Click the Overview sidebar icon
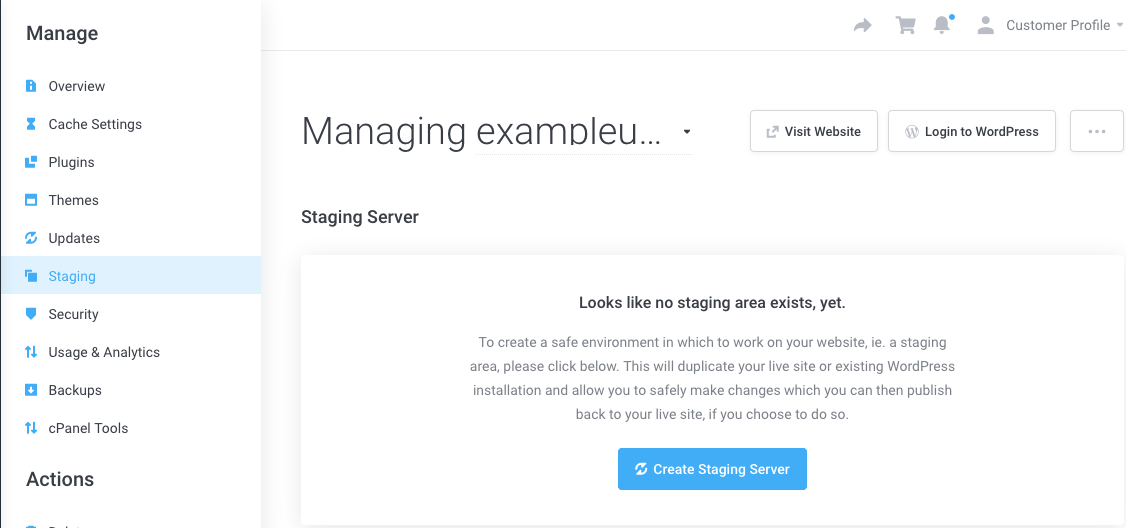The width and height of the screenshot is (1126, 528). tap(31, 86)
